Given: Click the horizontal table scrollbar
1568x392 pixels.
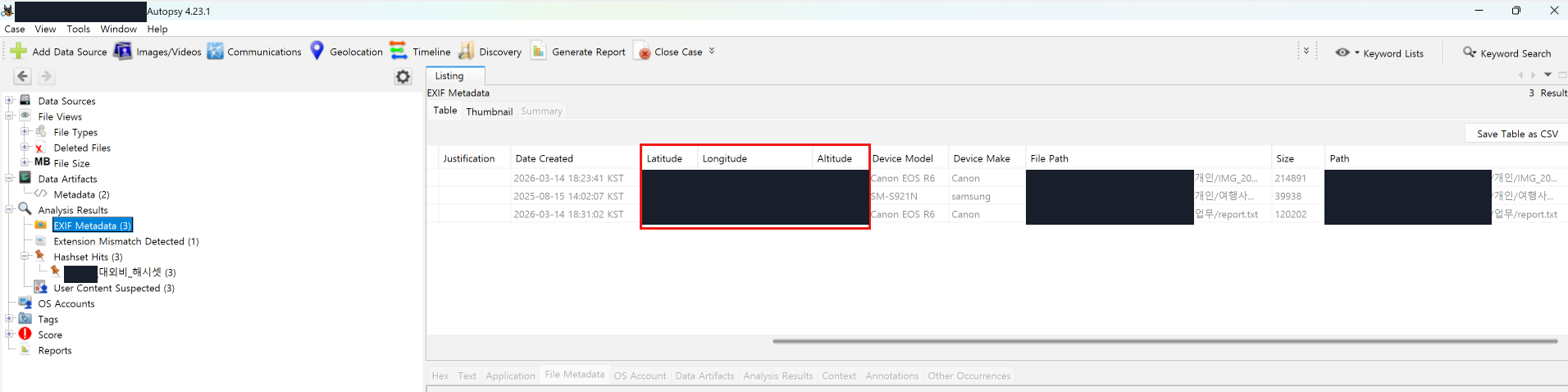Looking at the screenshot, I should (1165, 340).
